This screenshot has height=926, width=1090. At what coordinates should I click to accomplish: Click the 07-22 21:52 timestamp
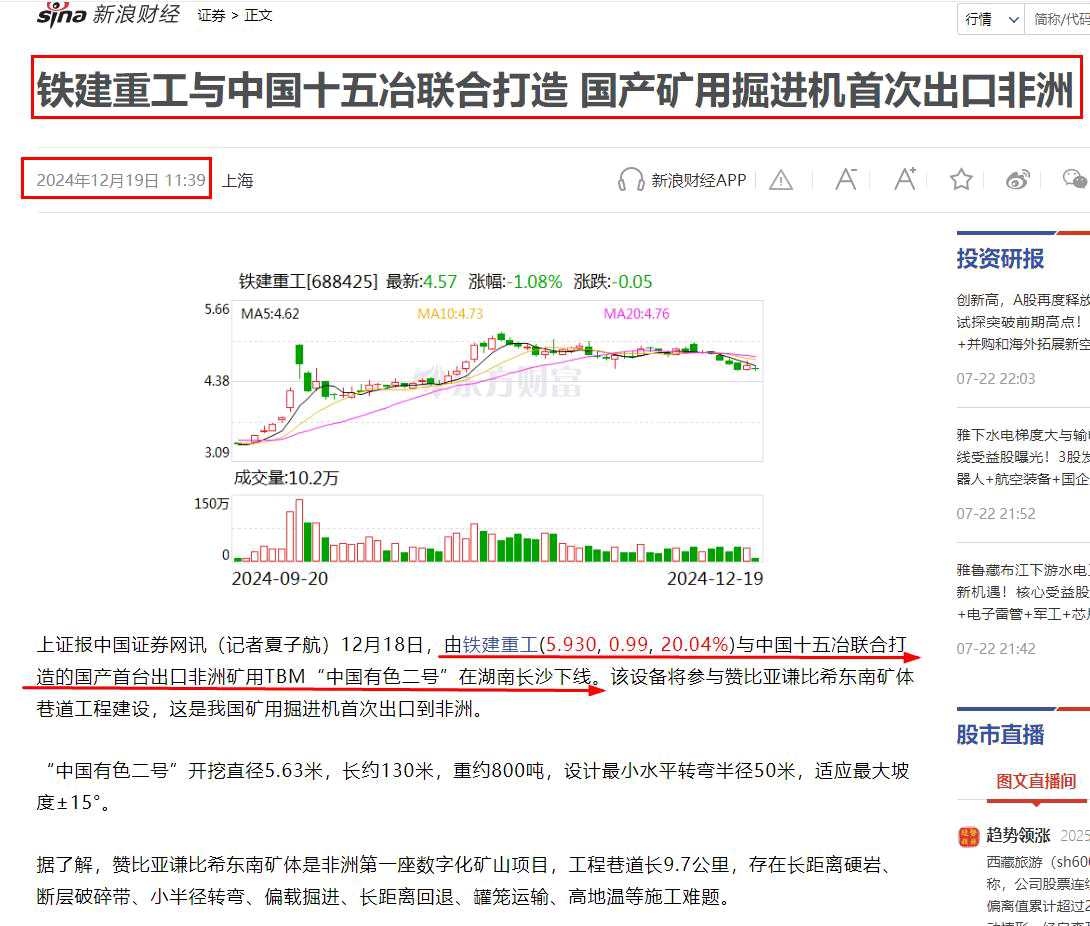click(x=995, y=514)
